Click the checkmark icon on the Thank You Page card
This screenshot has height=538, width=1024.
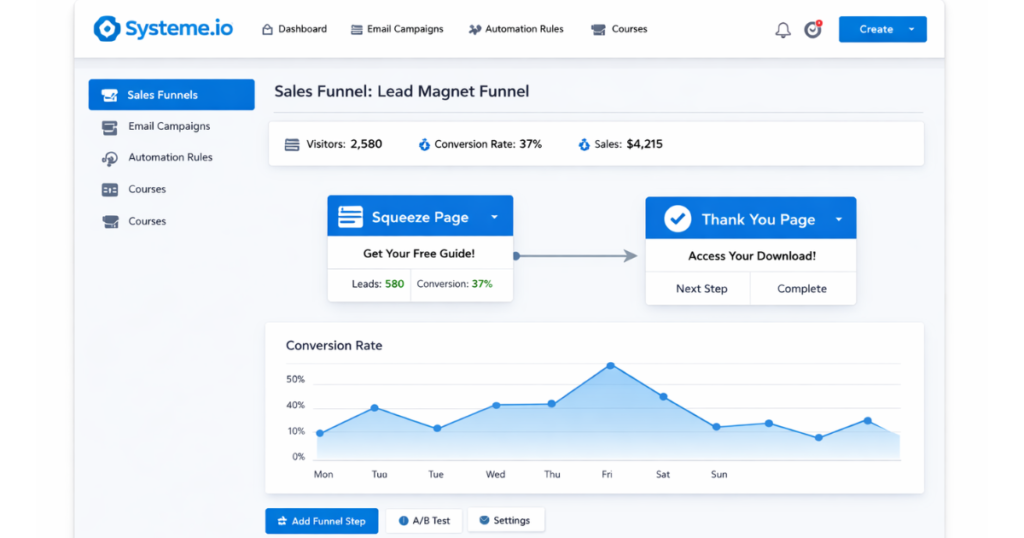pos(678,219)
